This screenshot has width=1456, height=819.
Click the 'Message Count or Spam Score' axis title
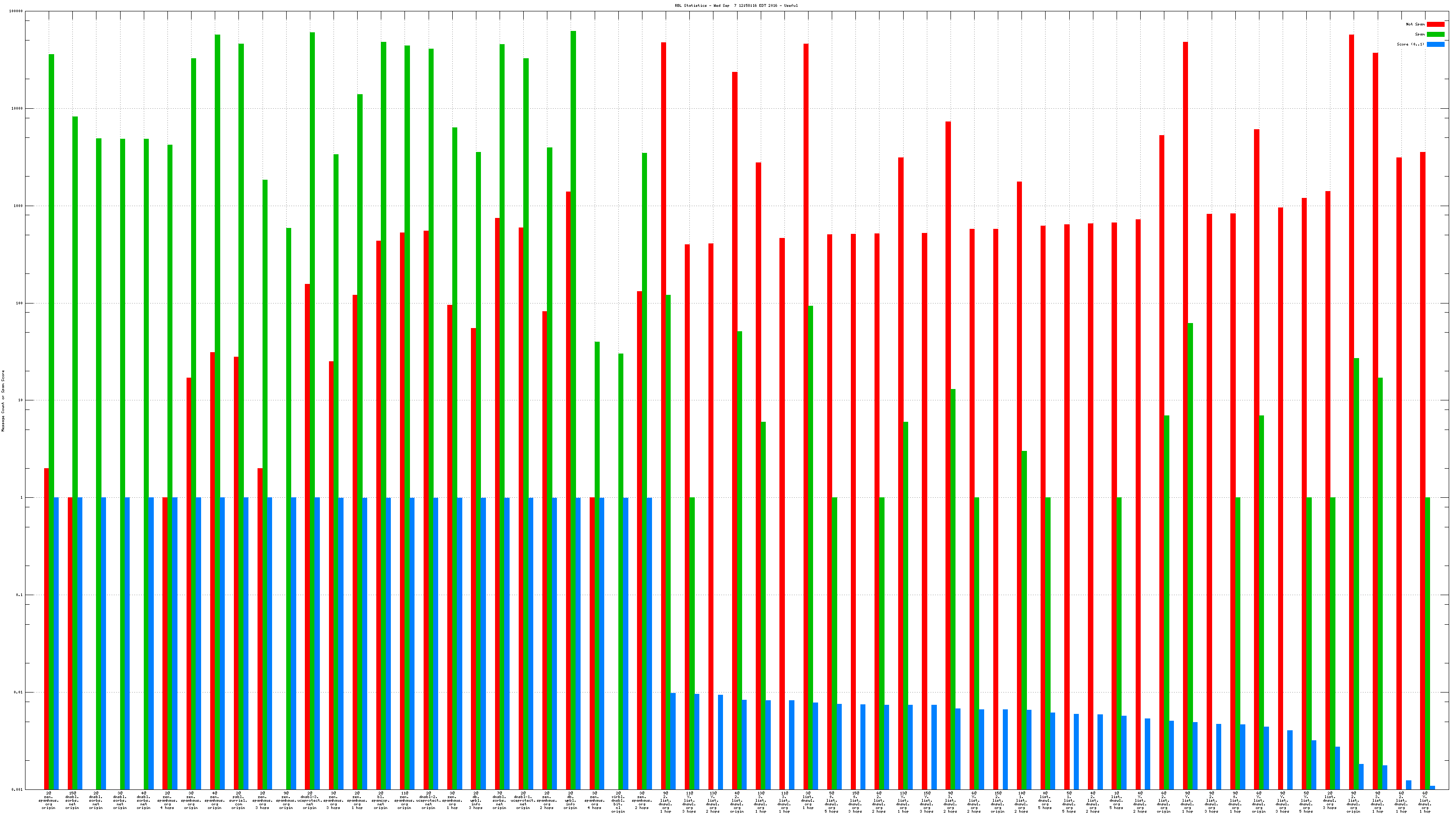3,401
